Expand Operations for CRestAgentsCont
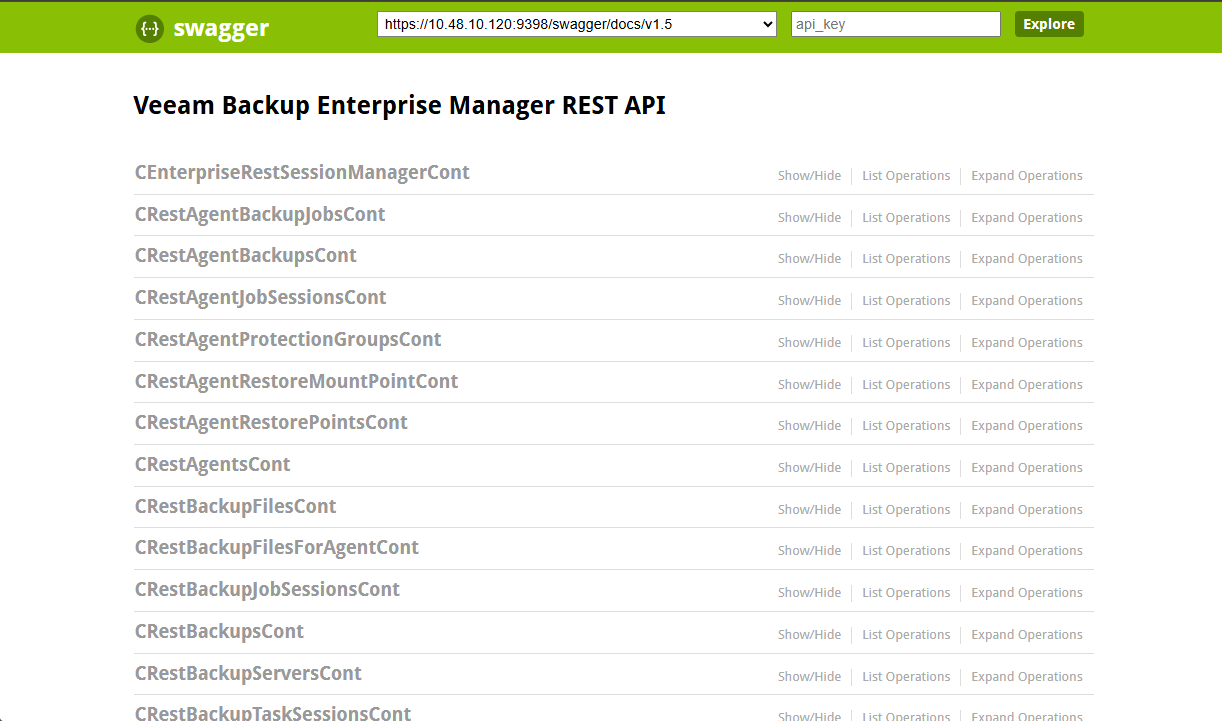1222x721 pixels. (x=1027, y=468)
